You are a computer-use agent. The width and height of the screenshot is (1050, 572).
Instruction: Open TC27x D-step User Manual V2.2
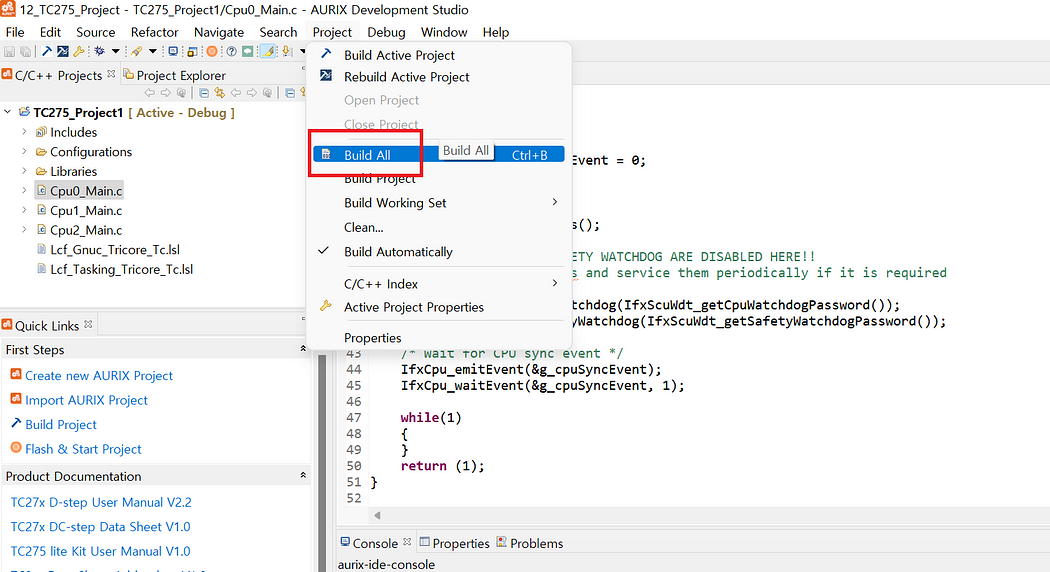coord(101,502)
